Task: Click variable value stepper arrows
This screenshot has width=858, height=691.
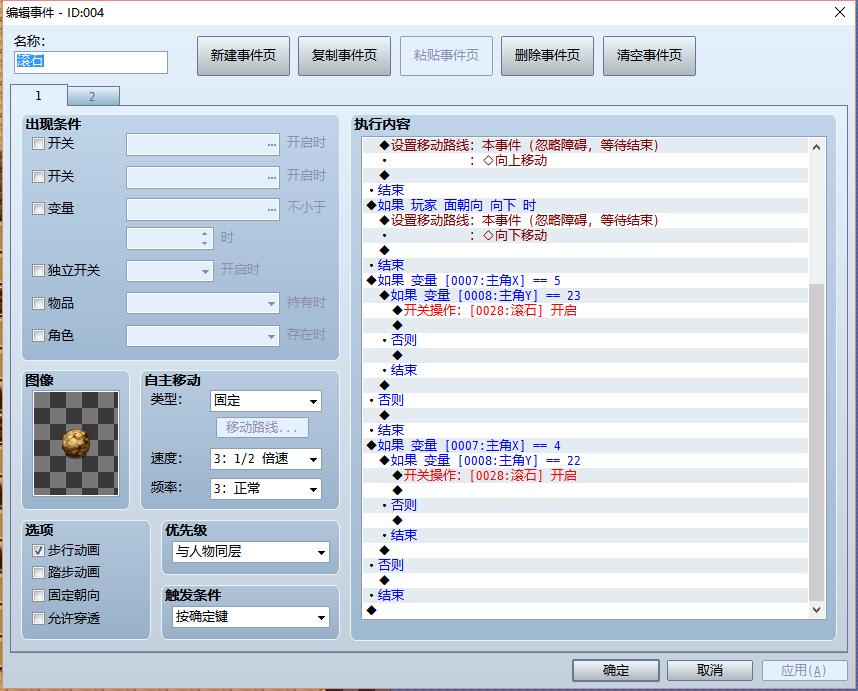Action: (x=205, y=238)
